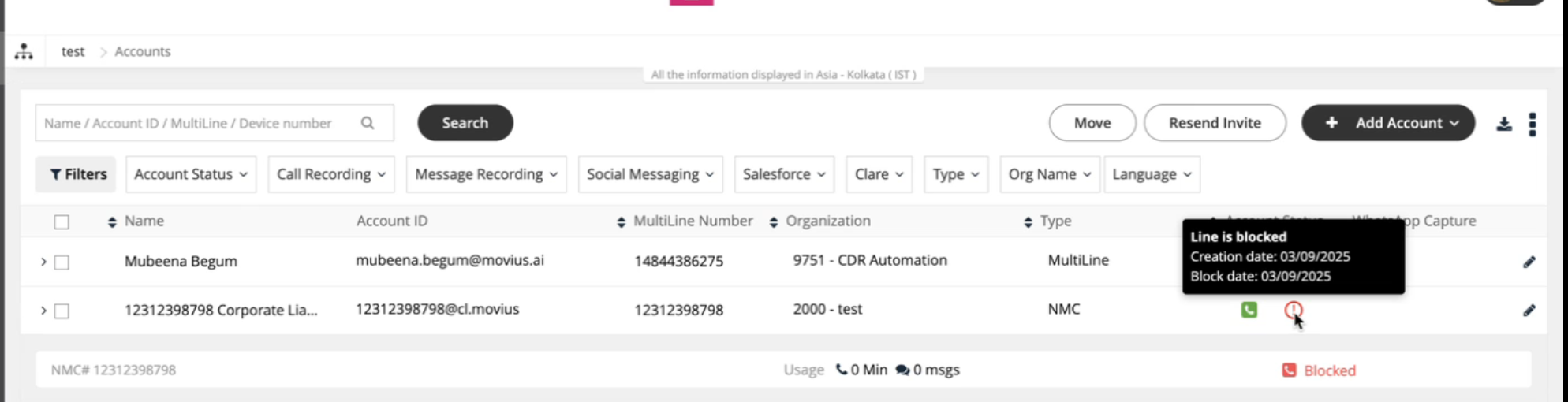Check the Mubeena Begum row checkbox
Viewport: 1568px width, 402px height.
tap(62, 262)
